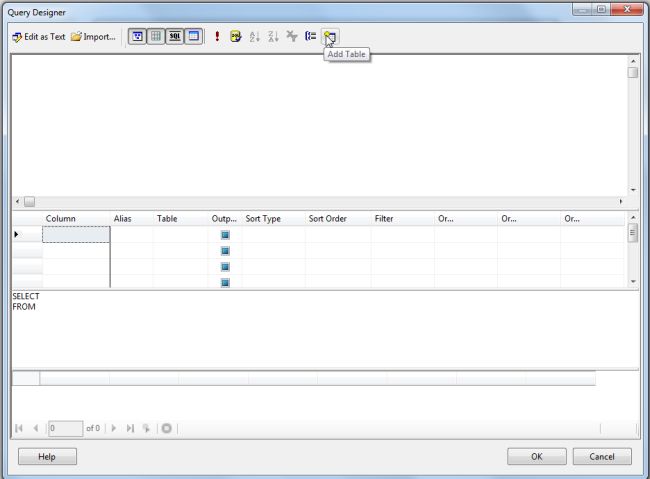
Task: Close the Query Designer window
Action: (x=627, y=9)
